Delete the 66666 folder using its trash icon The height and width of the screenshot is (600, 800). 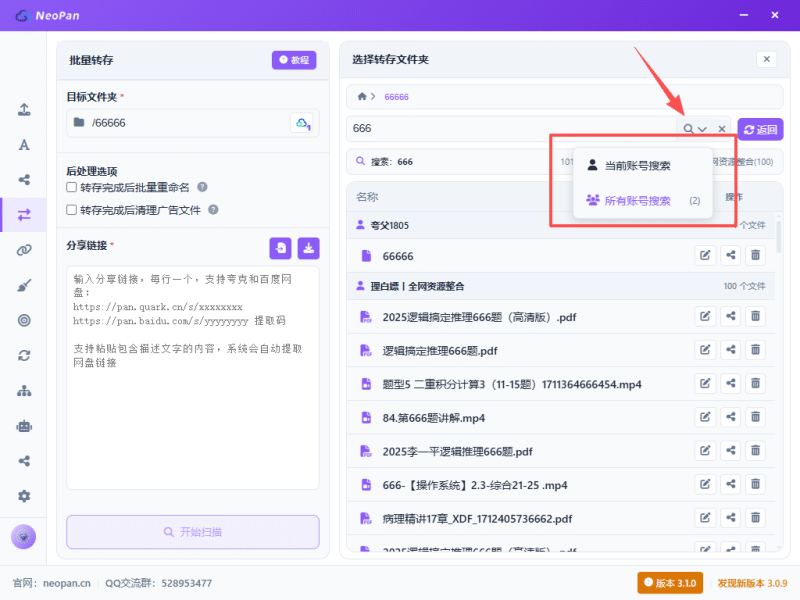point(756,256)
